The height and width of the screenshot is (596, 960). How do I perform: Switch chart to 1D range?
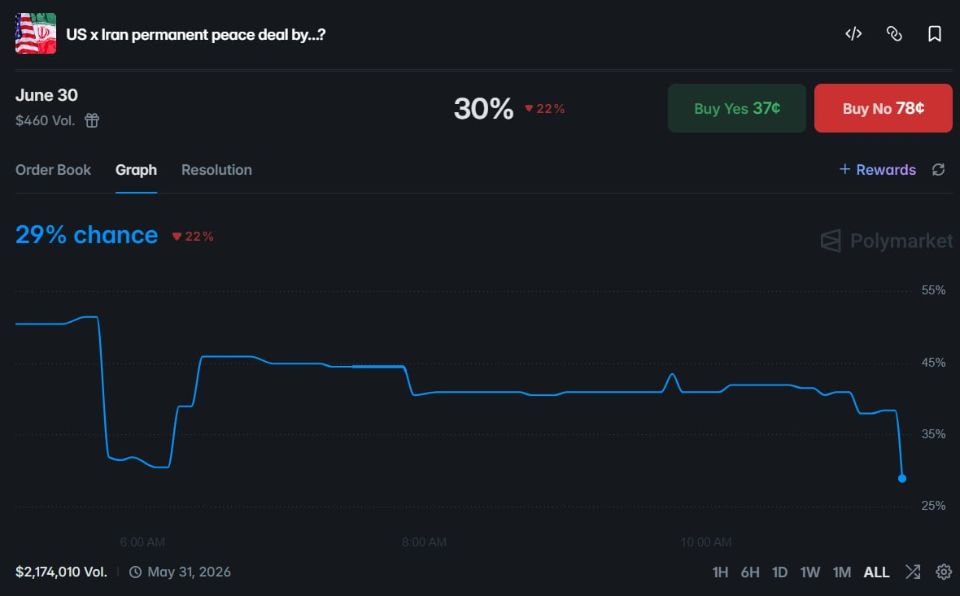(x=780, y=572)
